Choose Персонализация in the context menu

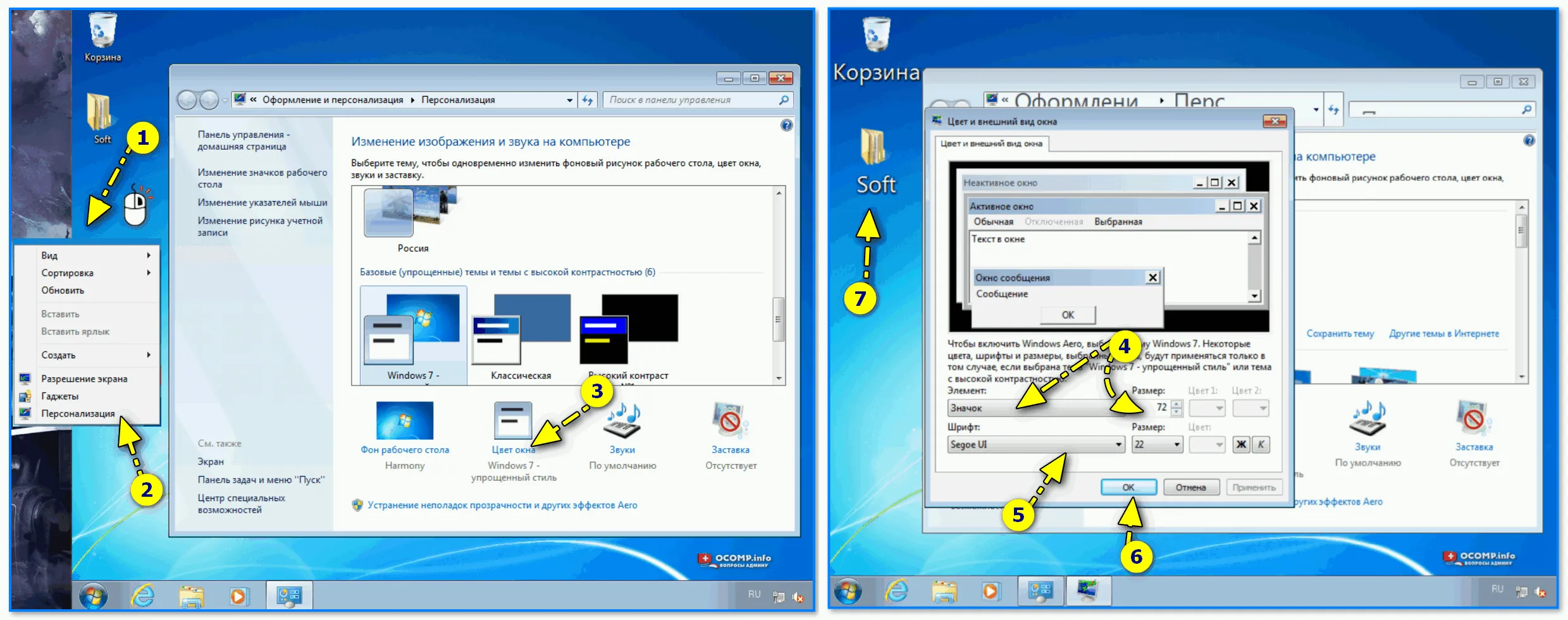coord(87,413)
